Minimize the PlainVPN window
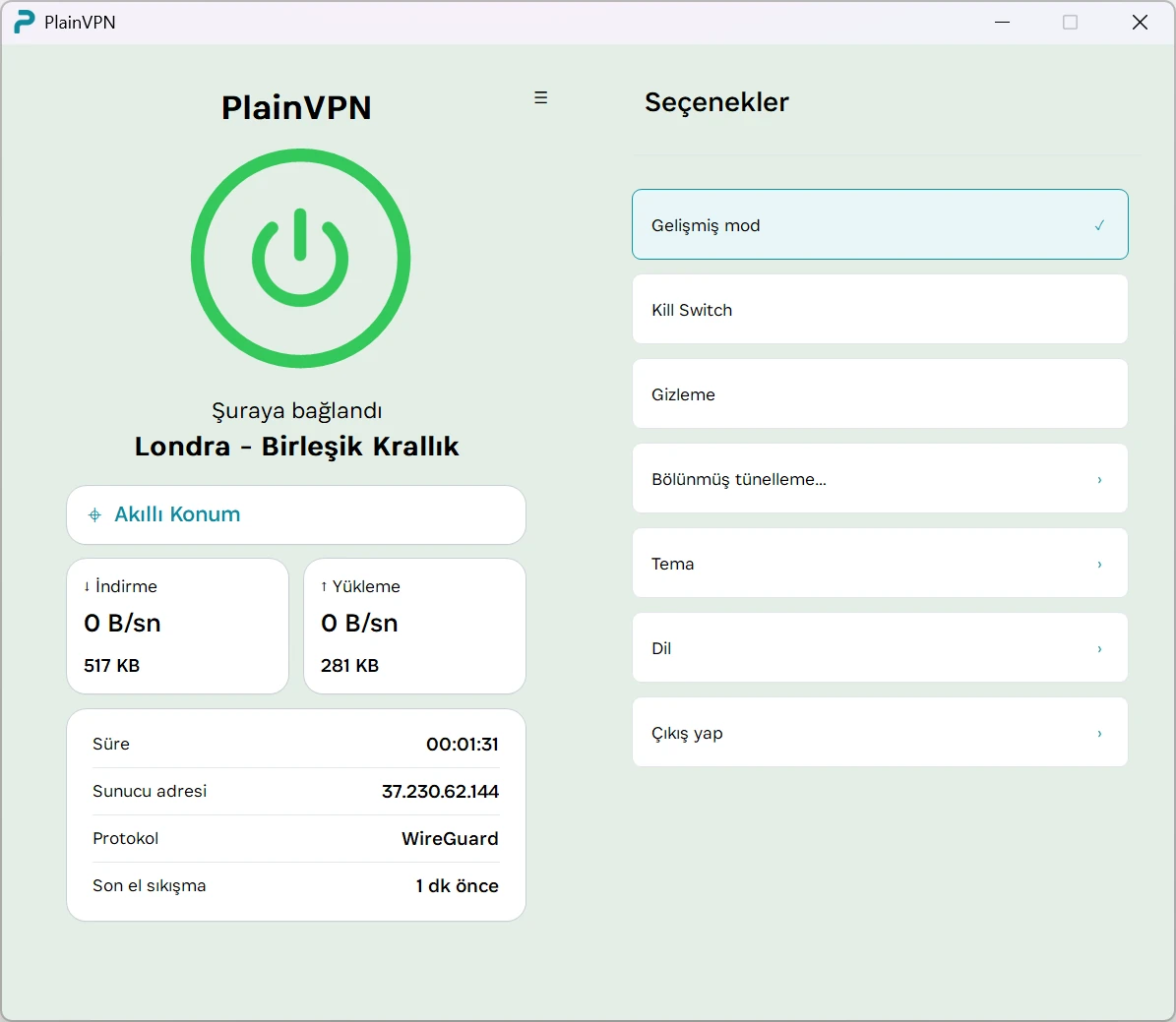 pos(1002,23)
